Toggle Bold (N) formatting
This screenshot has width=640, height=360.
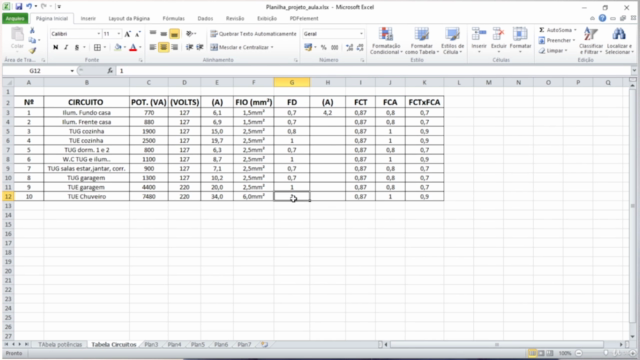coord(56,47)
